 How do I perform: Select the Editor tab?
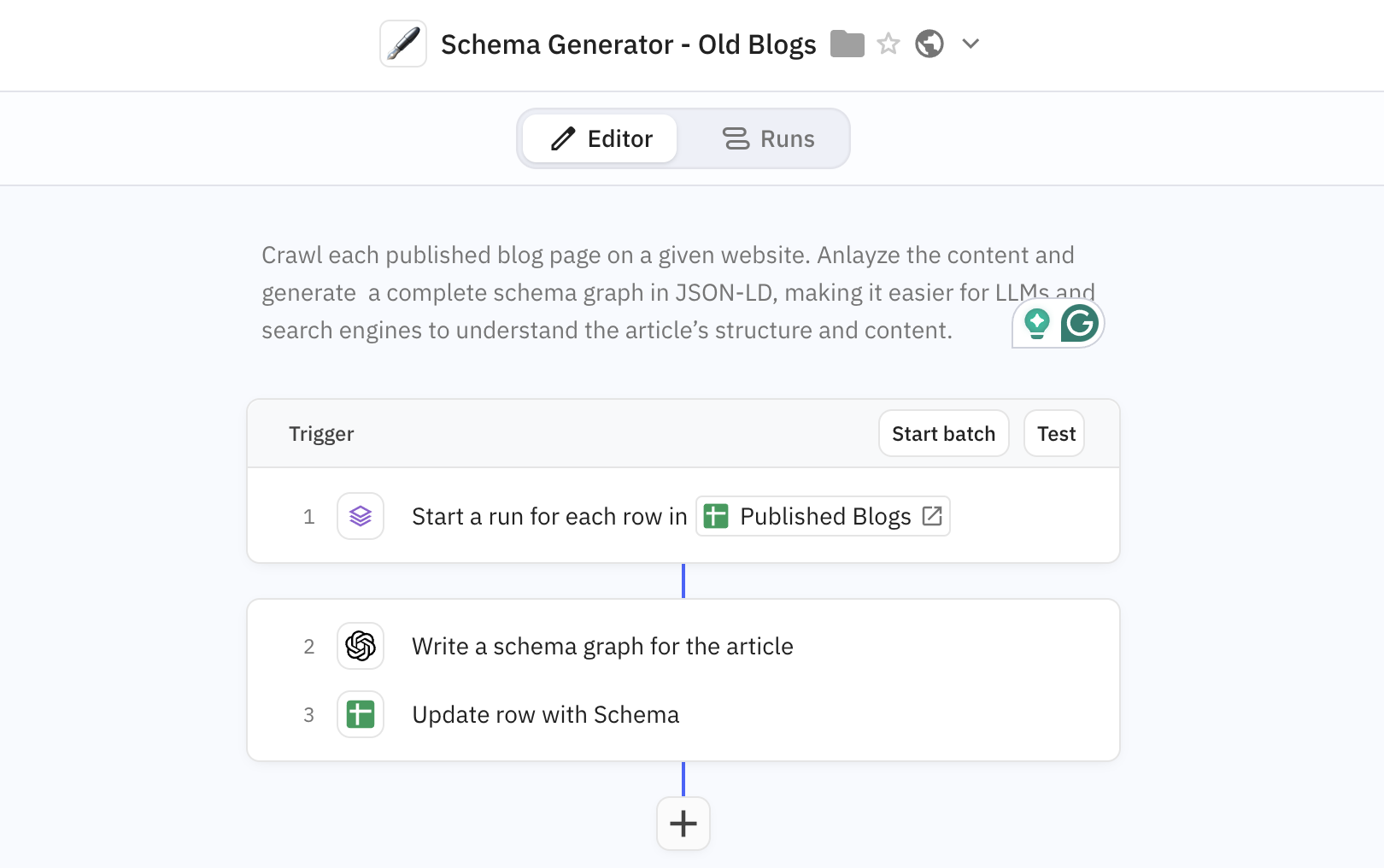pyautogui.click(x=599, y=138)
